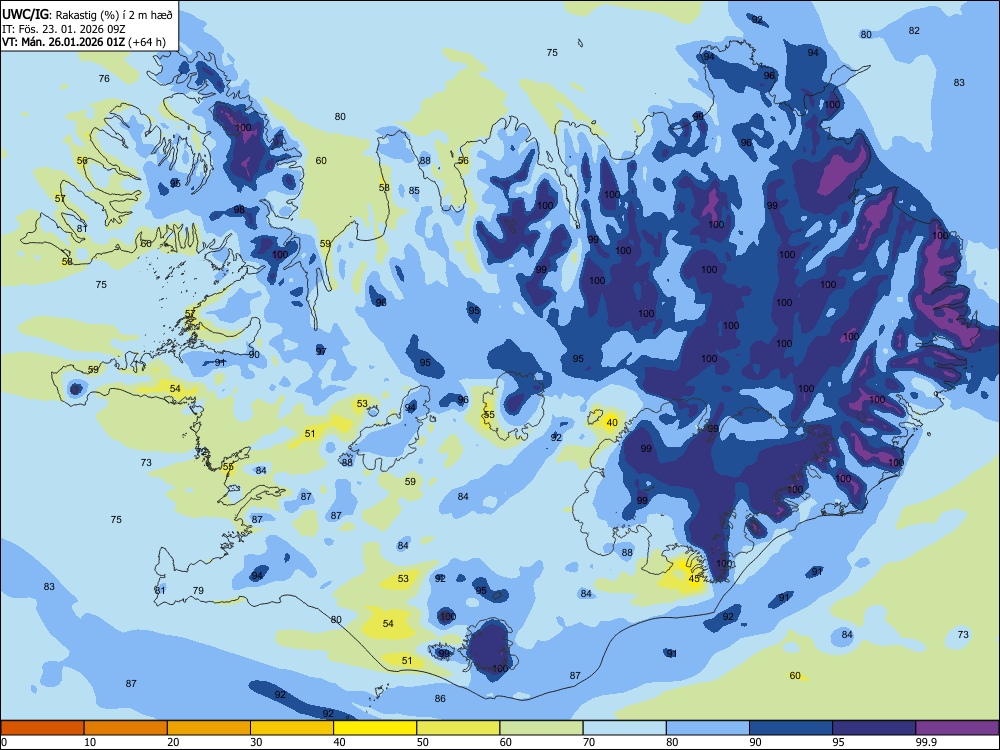Click the pale green 60–70 legend swatch
The image size is (1000, 750).
coord(541,728)
